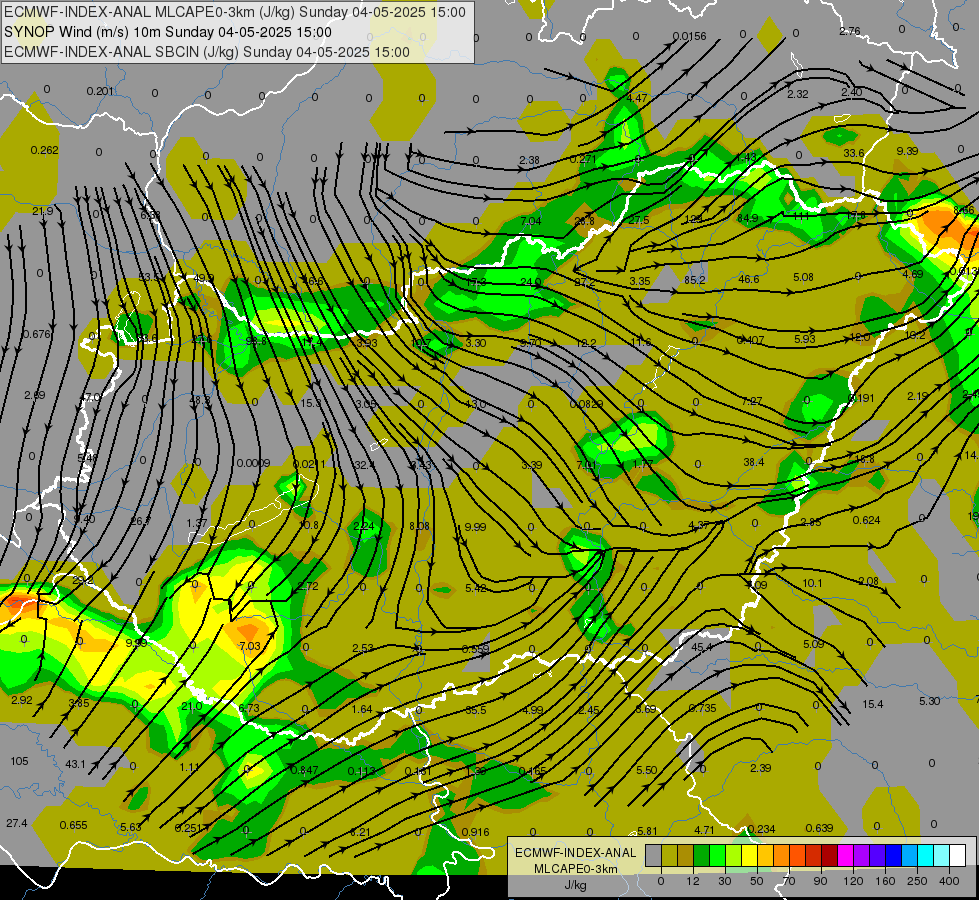Pick the bright green legend swatch
This screenshot has height=900, width=979.
pos(717,855)
